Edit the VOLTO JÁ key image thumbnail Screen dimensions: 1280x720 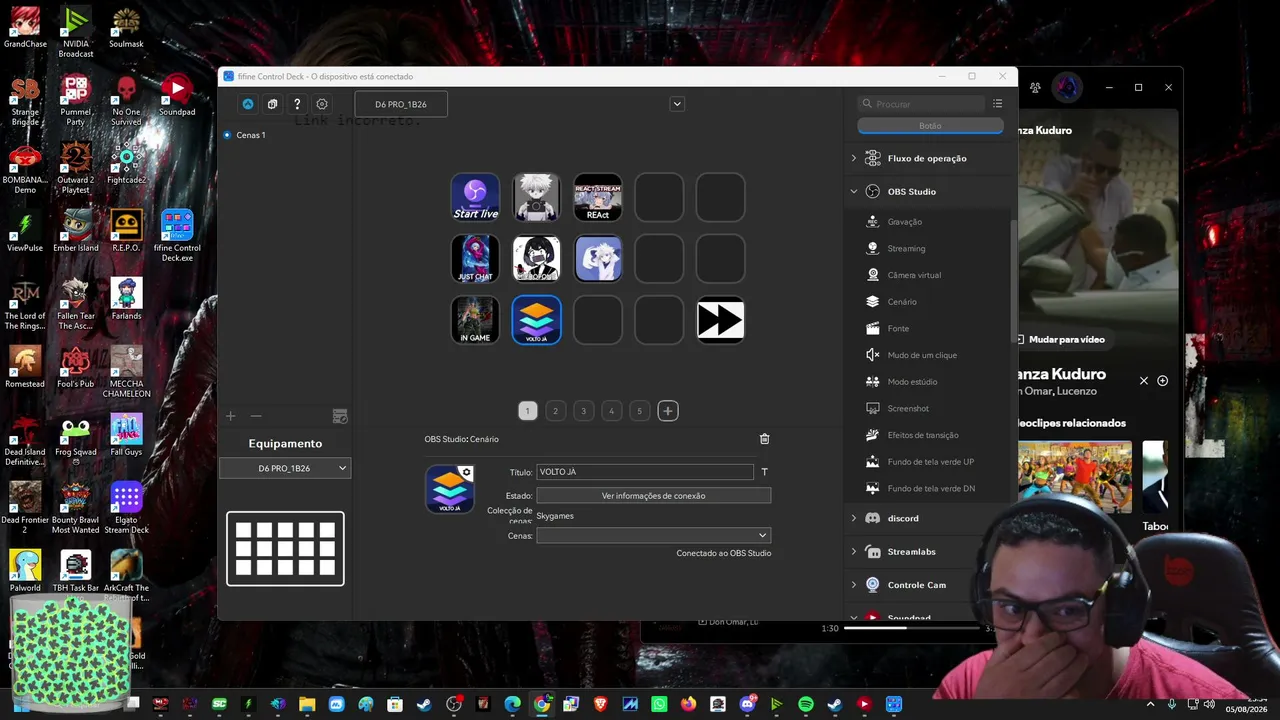[450, 489]
